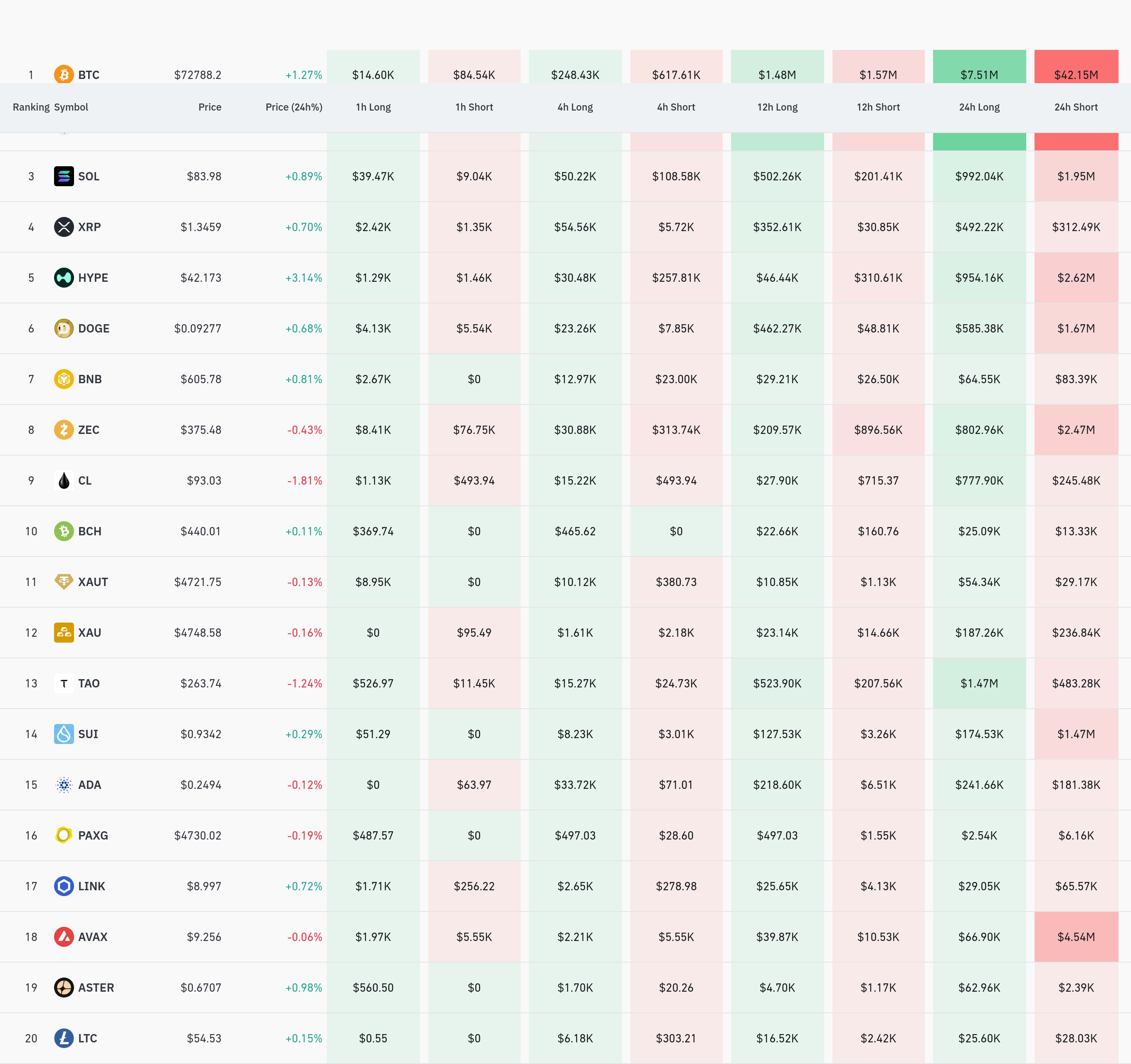Click AVAX 24h Short $4.54M cell
Viewport: 1131px width, 1064px height.
pos(1075,937)
